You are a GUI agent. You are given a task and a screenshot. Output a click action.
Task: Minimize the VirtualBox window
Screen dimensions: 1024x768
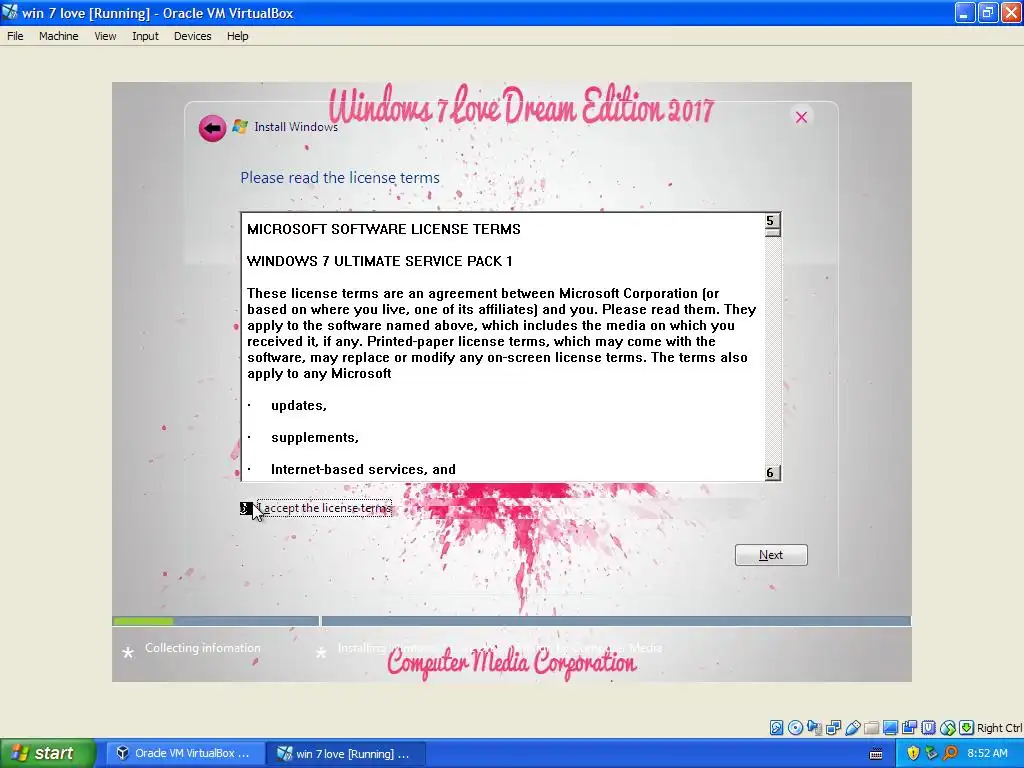coord(965,12)
